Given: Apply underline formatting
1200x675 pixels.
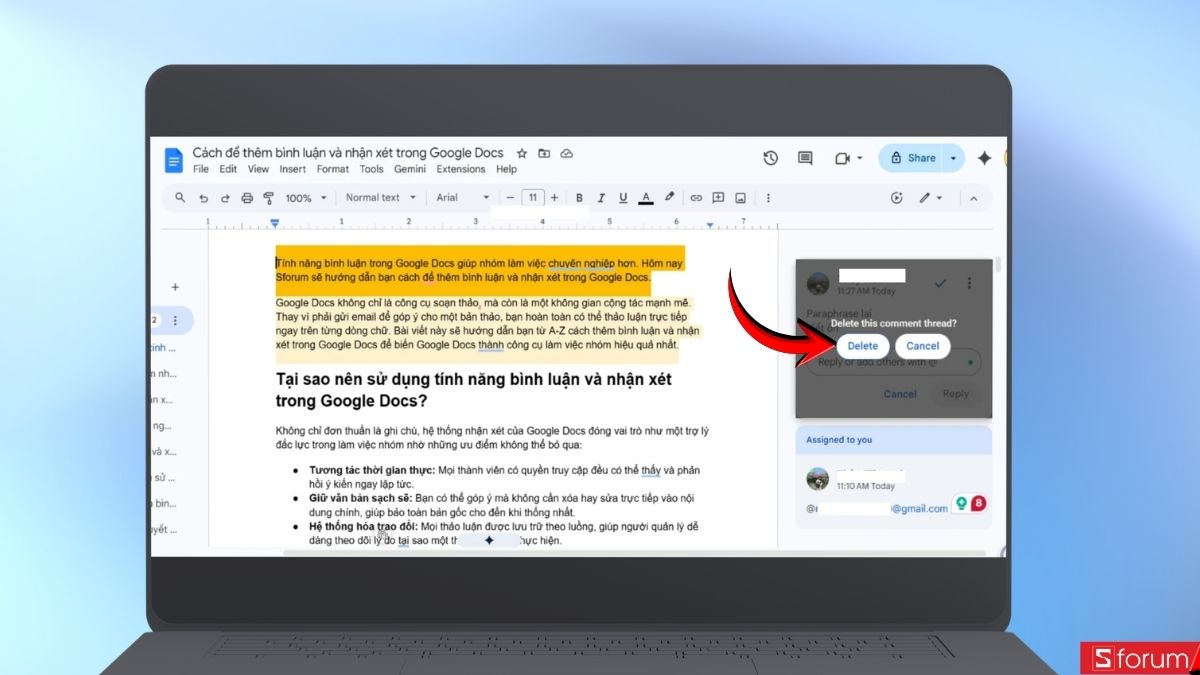Looking at the screenshot, I should click(623, 198).
